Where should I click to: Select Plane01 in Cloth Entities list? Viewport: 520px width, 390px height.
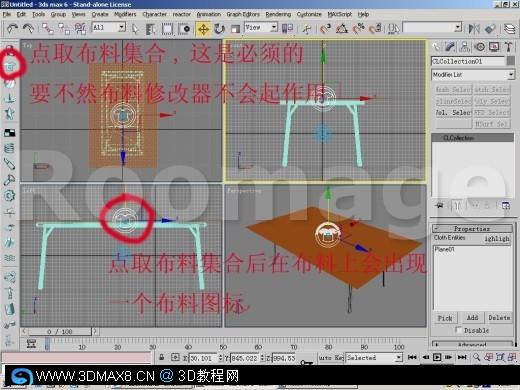445,249
